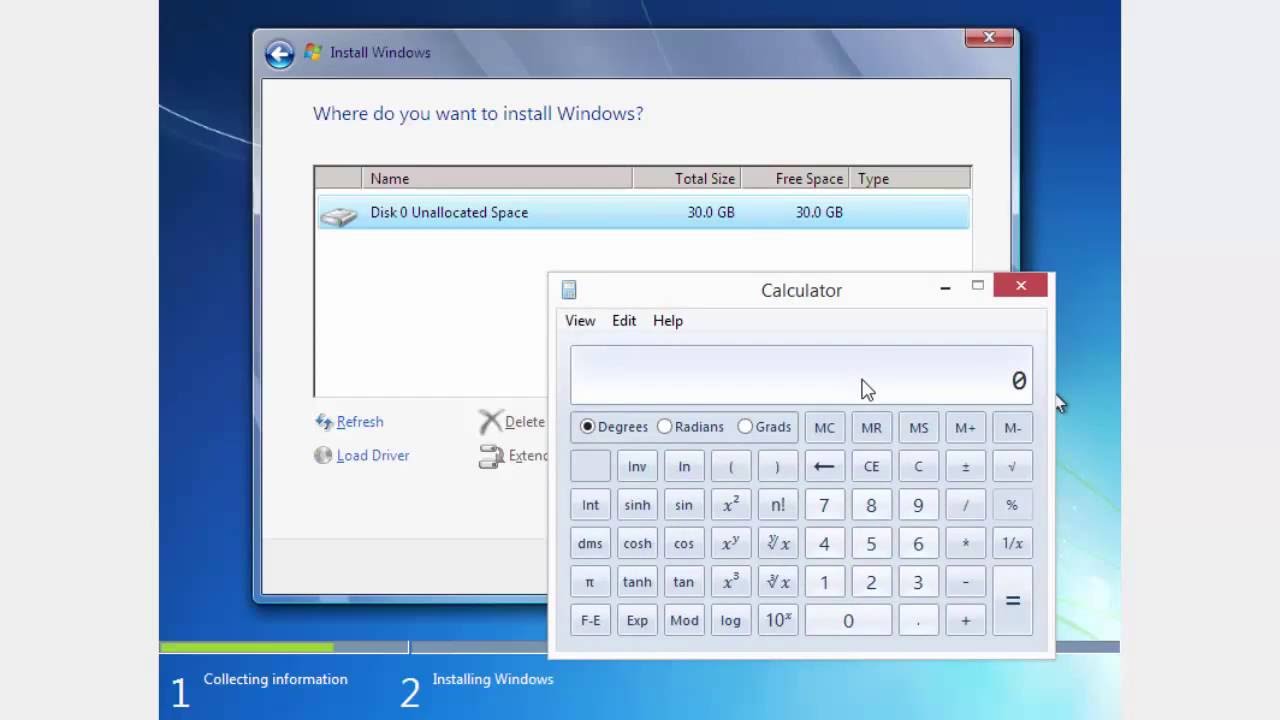Open the Calculator View menu

pyautogui.click(x=580, y=321)
